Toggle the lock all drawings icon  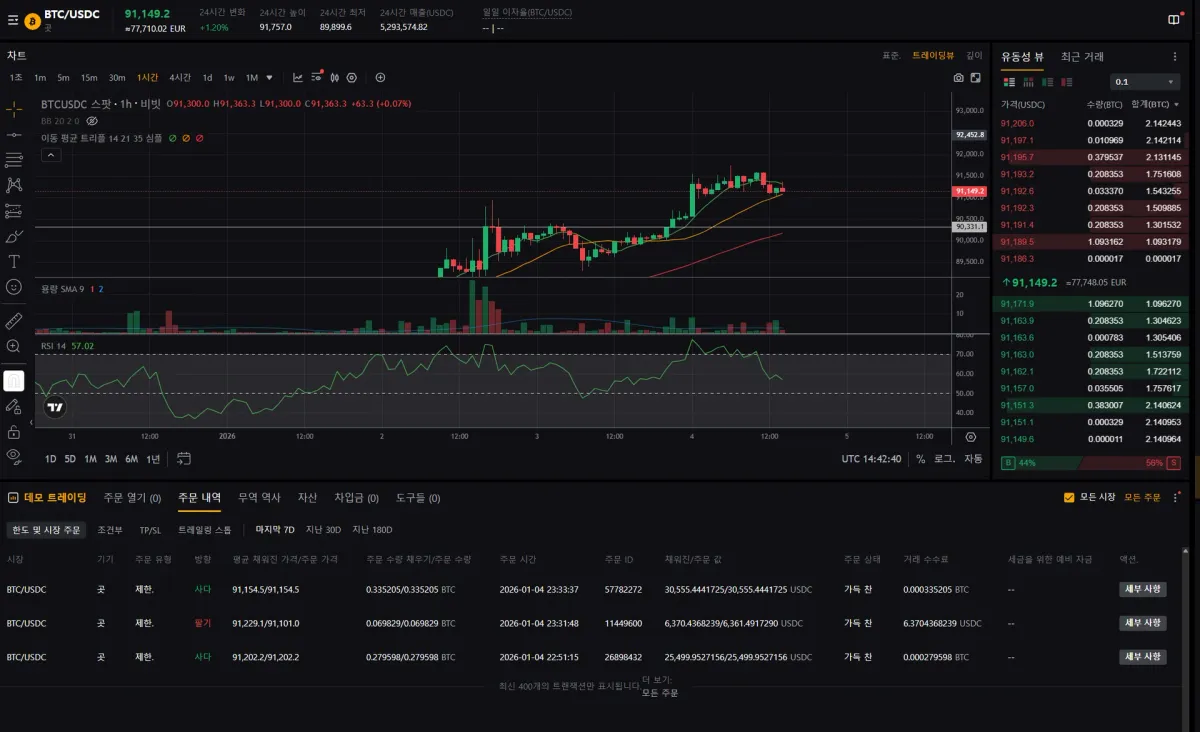tap(14, 432)
